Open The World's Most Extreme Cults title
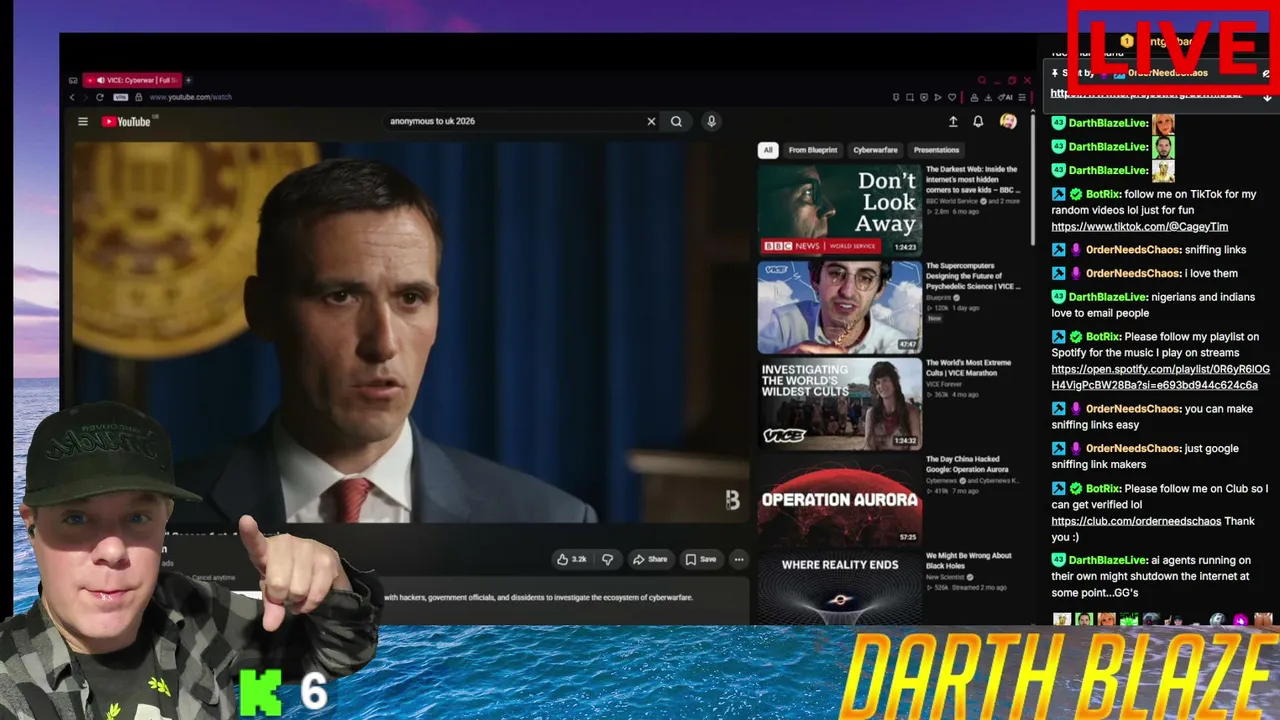This screenshot has width=1280, height=720. tap(969, 368)
